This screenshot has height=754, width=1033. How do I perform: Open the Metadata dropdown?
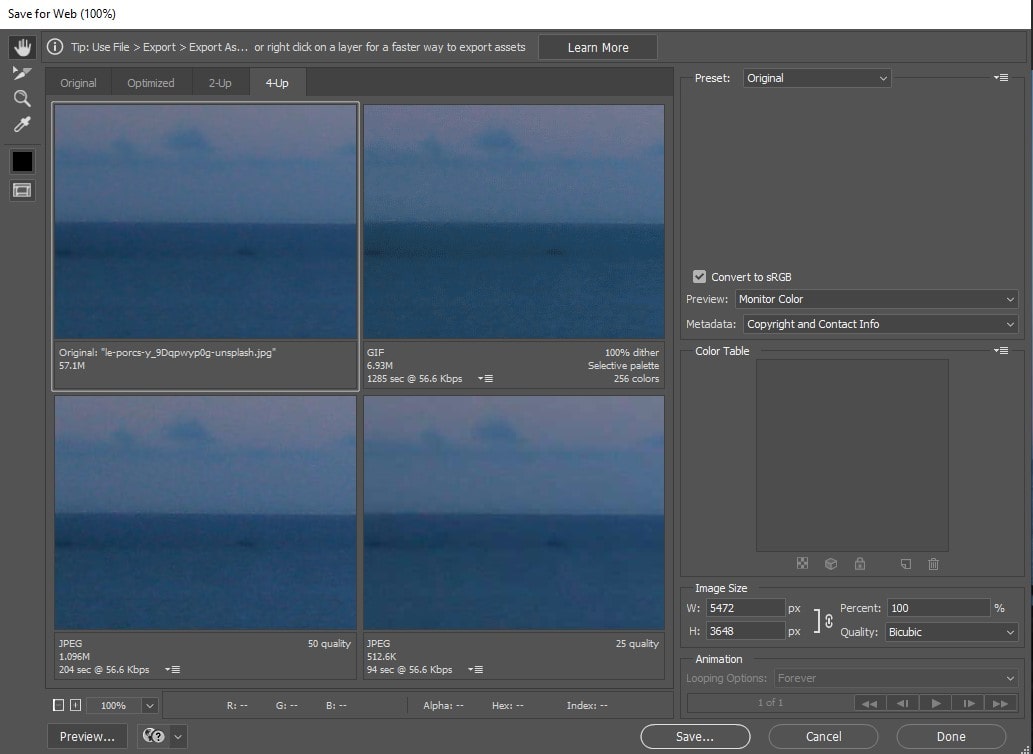[880, 323]
